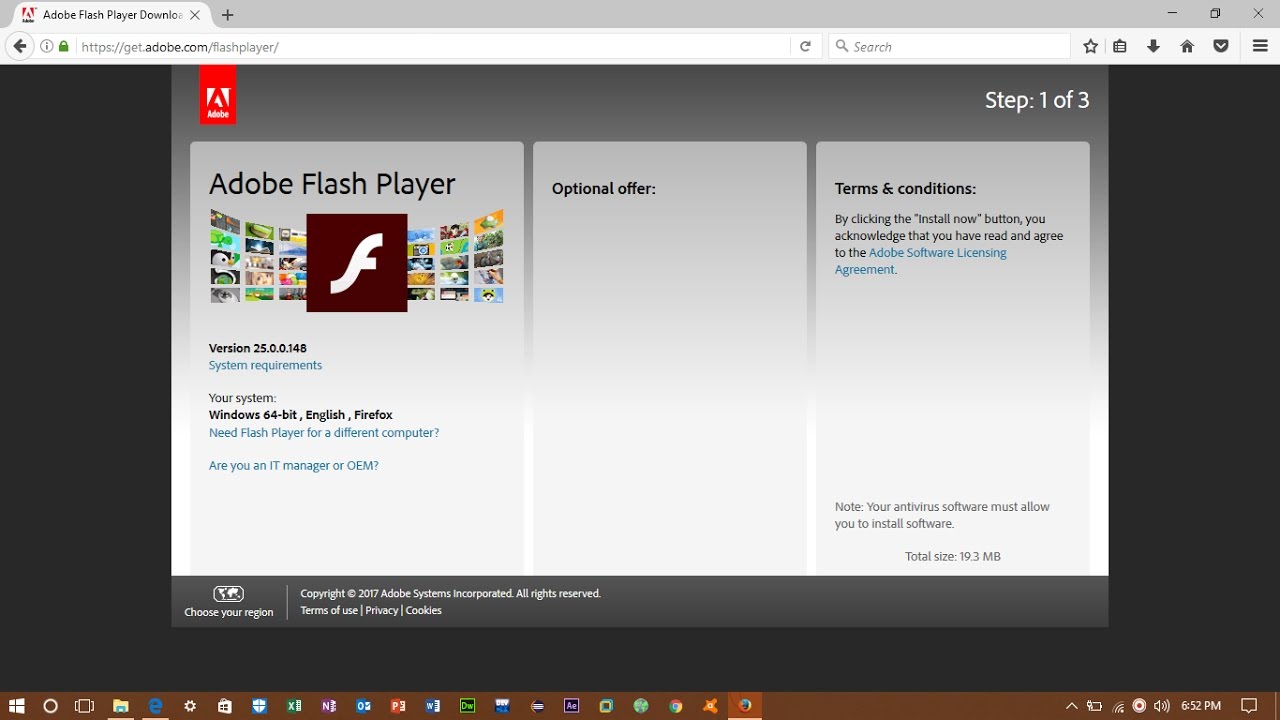Check battery status in the system tray
1280x720 pixels.
(1095, 706)
